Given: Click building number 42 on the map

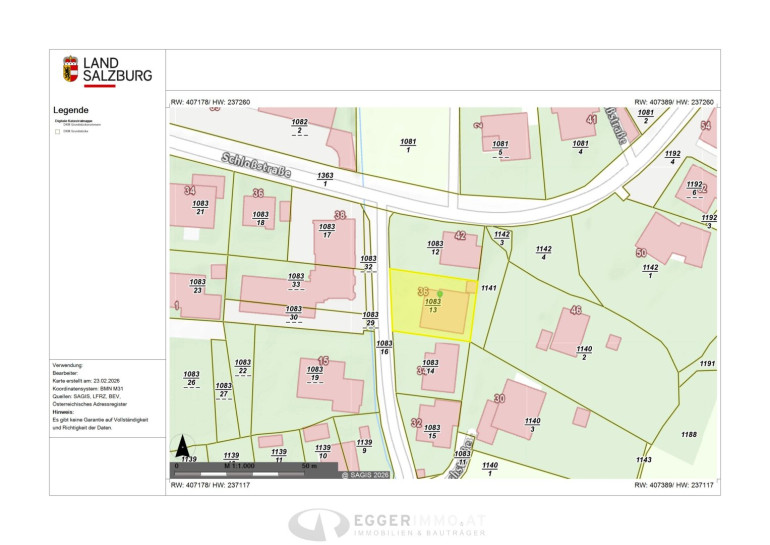Looking at the screenshot, I should (460, 236).
